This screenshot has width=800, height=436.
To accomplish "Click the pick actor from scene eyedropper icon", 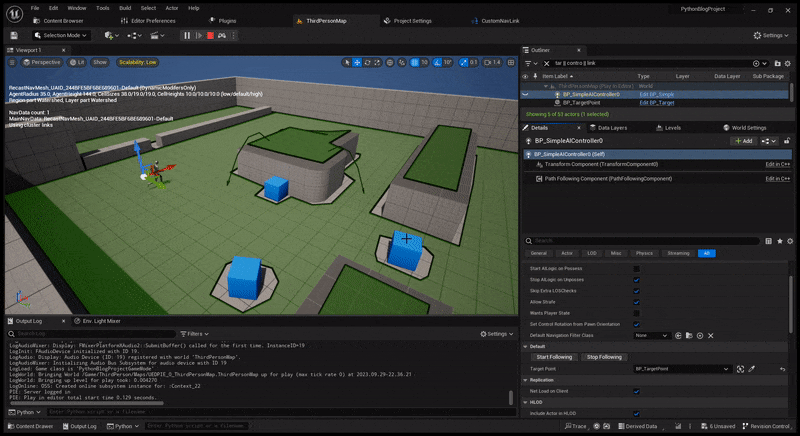I will point(752,369).
